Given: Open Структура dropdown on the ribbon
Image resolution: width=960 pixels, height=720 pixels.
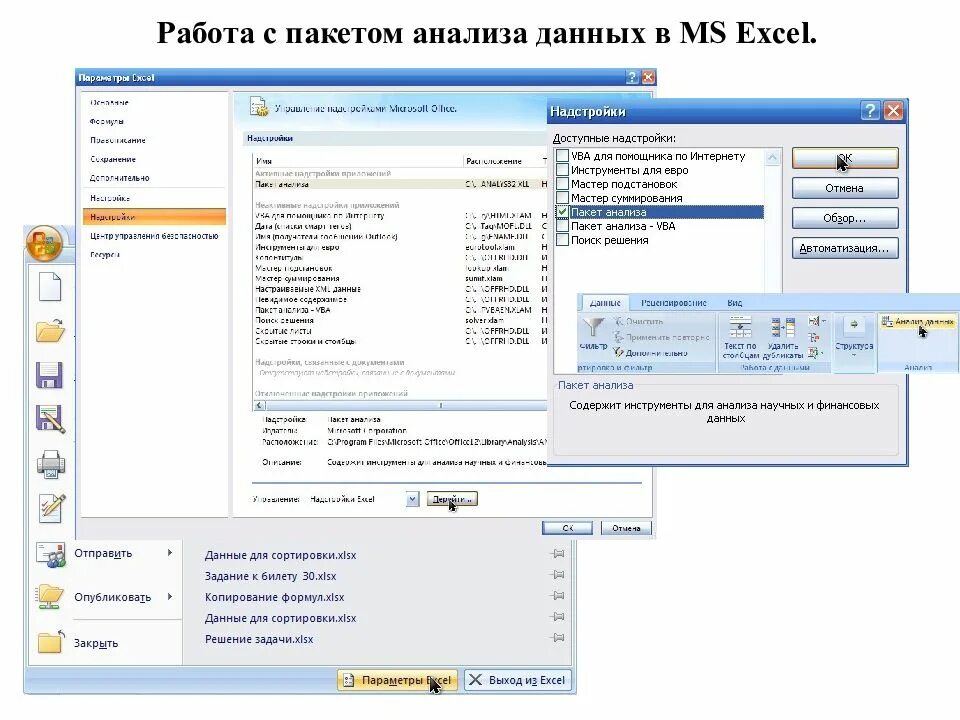Looking at the screenshot, I should click(853, 338).
